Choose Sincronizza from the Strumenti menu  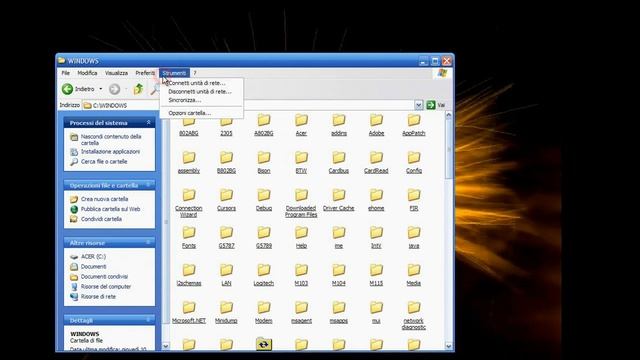pyautogui.click(x=202, y=100)
